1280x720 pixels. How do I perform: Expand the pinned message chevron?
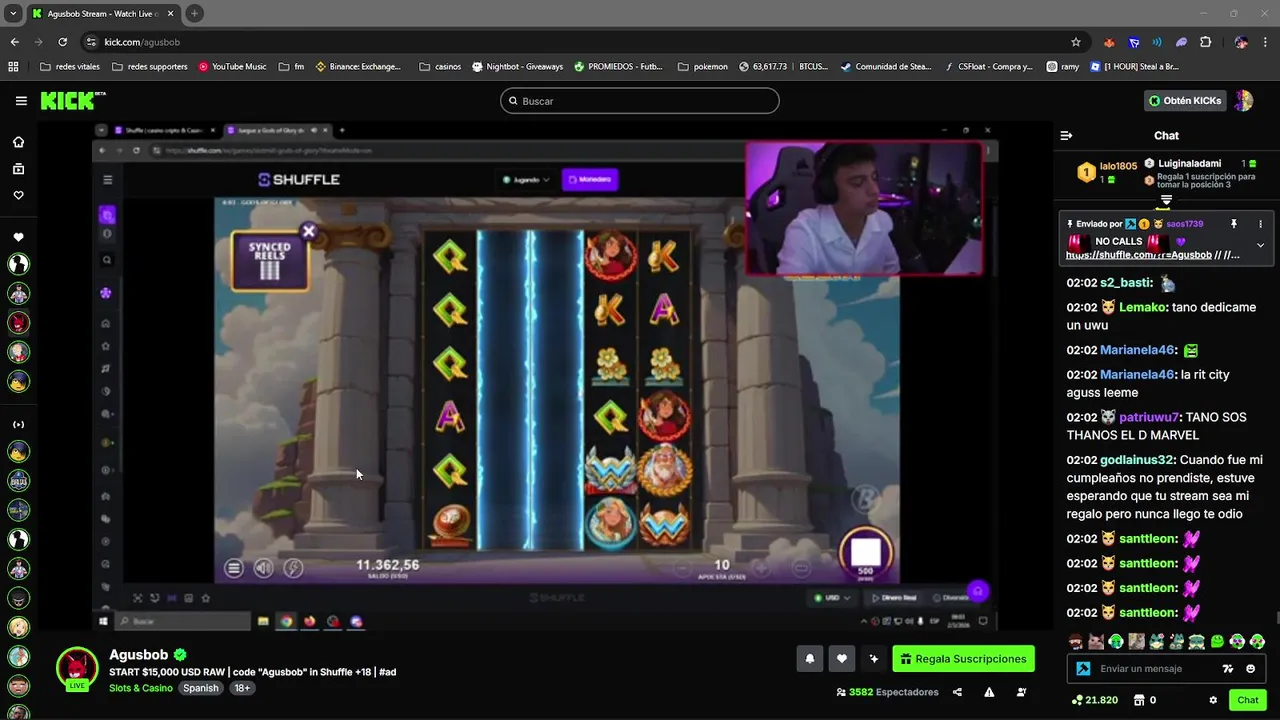coord(1260,245)
